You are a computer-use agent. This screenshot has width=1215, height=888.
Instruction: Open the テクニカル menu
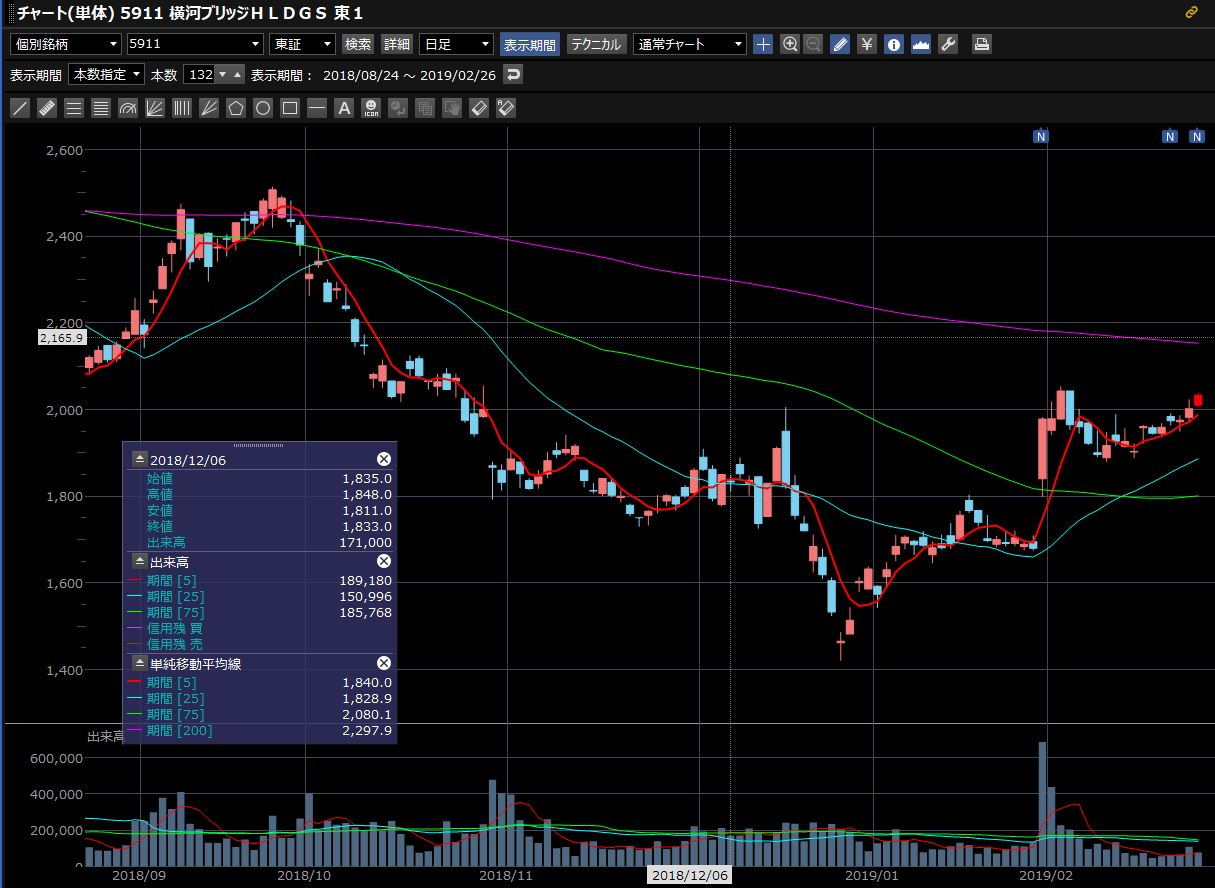coord(597,44)
